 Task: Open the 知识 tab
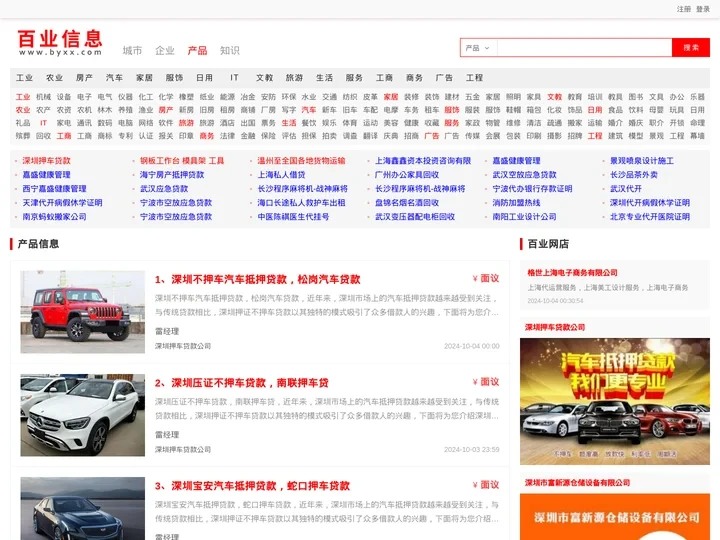[x=230, y=51]
